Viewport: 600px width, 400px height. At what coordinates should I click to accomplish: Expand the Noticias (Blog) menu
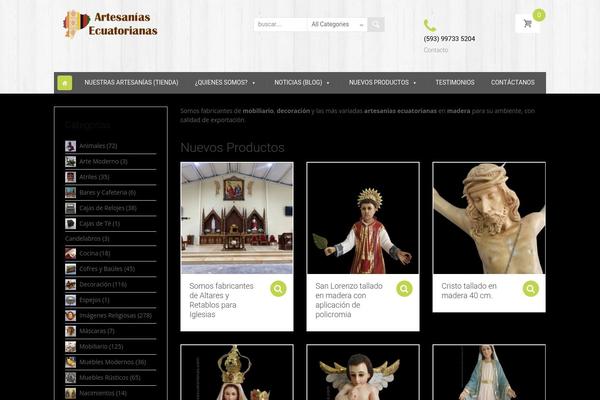tap(302, 83)
